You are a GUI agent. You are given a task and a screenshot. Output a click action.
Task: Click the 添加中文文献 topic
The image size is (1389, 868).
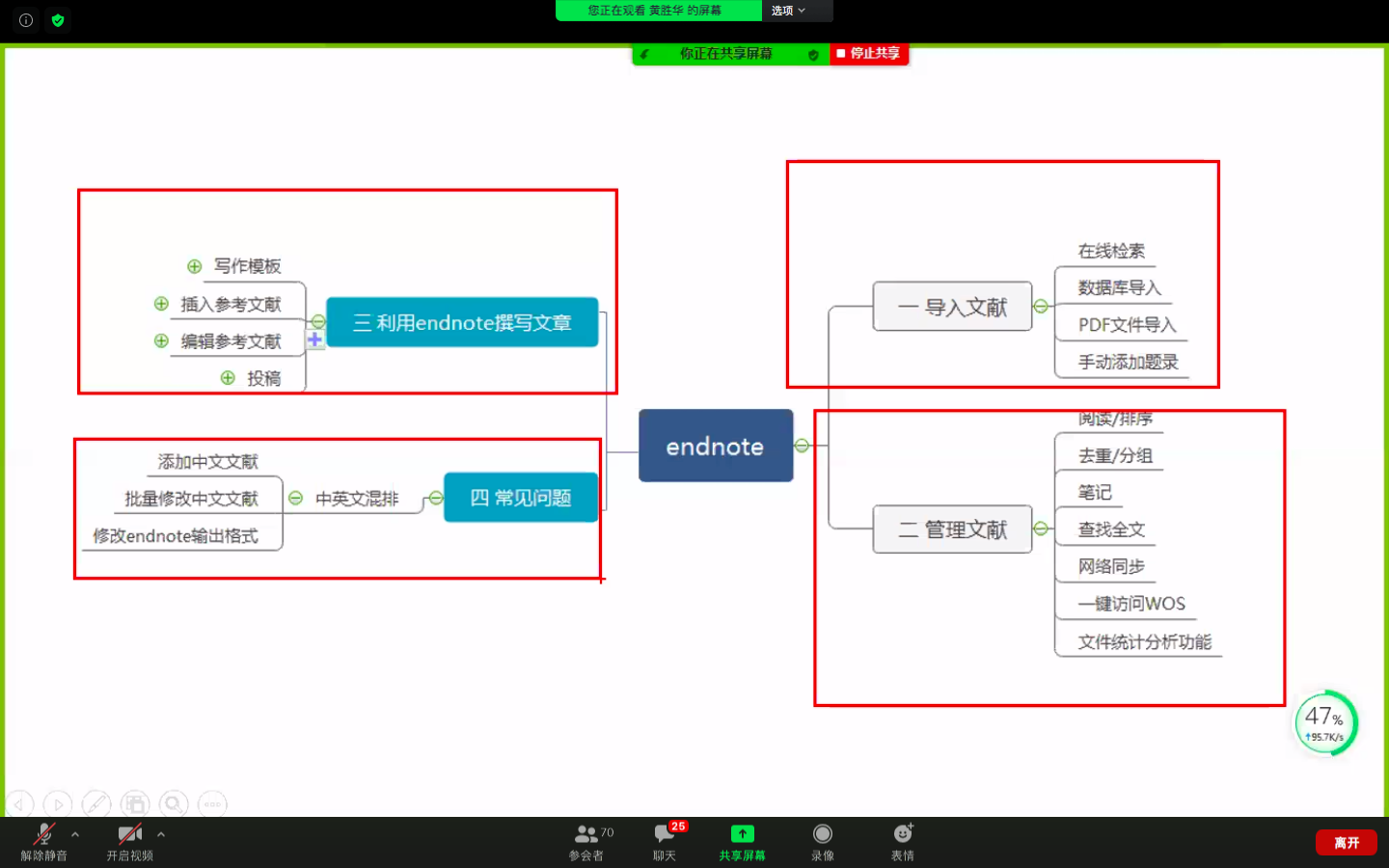pyautogui.click(x=208, y=462)
